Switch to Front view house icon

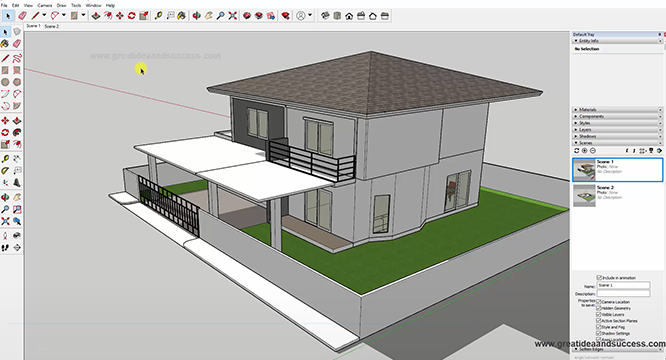coord(349,16)
